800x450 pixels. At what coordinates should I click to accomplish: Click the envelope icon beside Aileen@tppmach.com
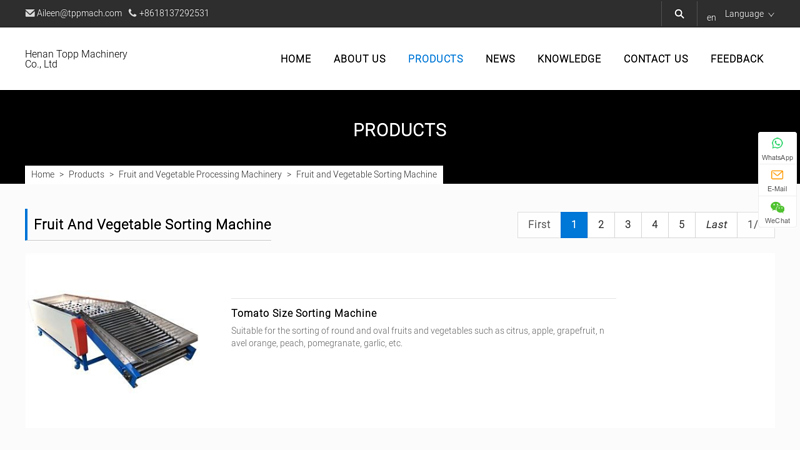tap(30, 13)
